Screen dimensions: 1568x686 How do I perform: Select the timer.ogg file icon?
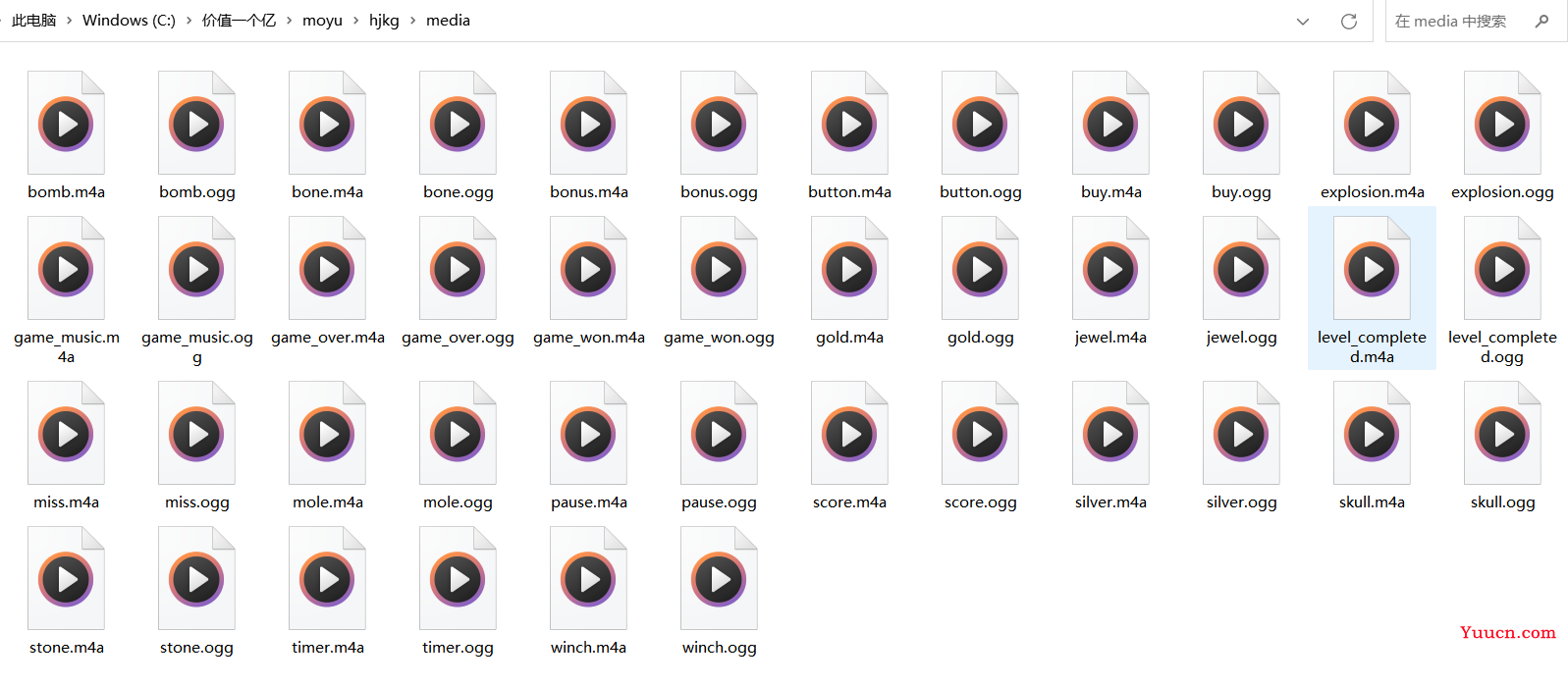(458, 578)
